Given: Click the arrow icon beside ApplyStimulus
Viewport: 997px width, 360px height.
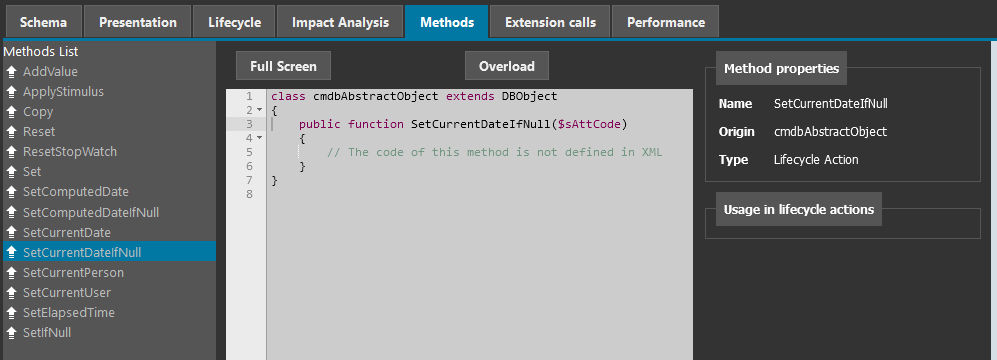Looking at the screenshot, I should (x=11, y=92).
